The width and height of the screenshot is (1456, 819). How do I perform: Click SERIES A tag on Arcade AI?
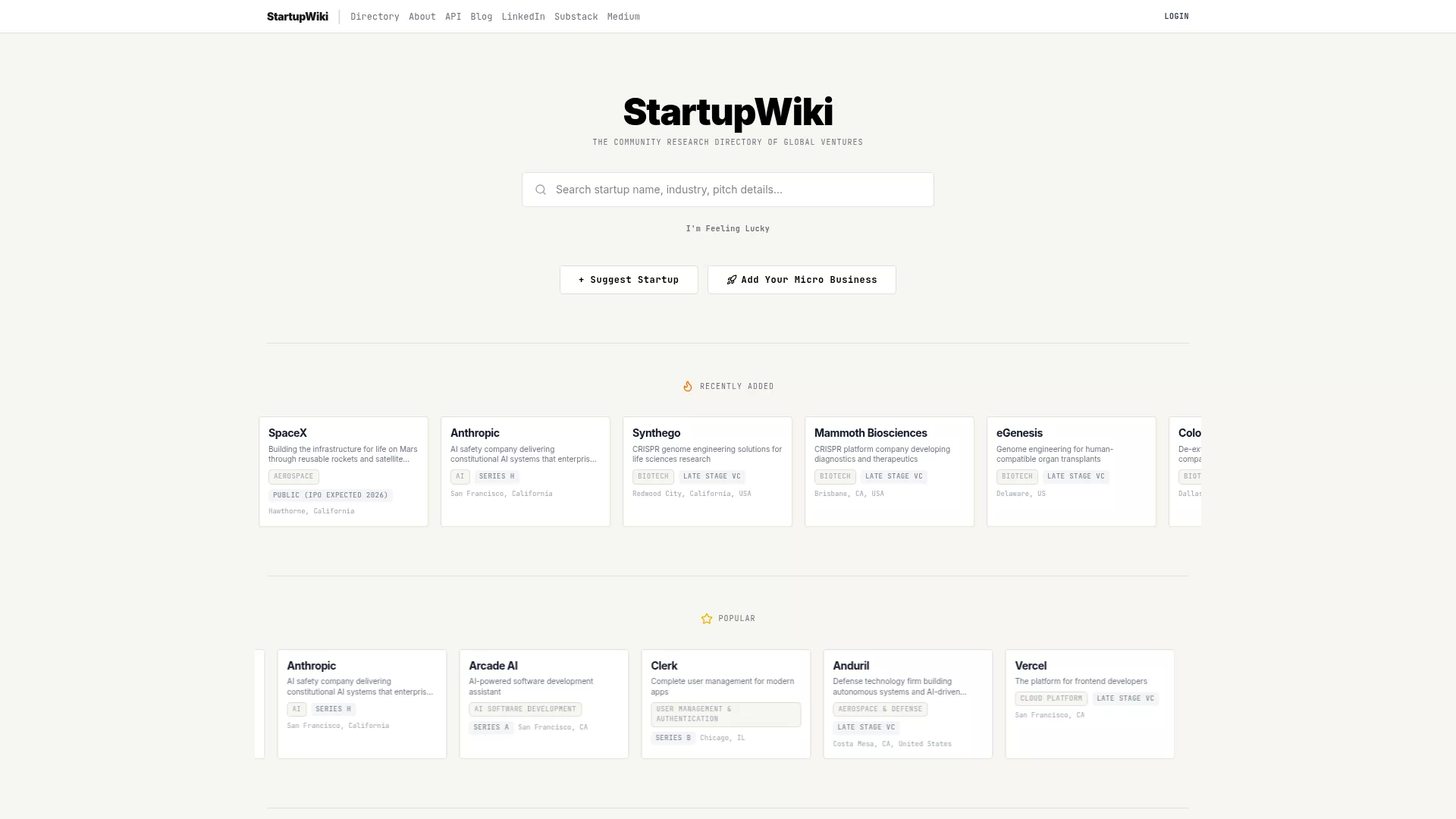(x=491, y=728)
